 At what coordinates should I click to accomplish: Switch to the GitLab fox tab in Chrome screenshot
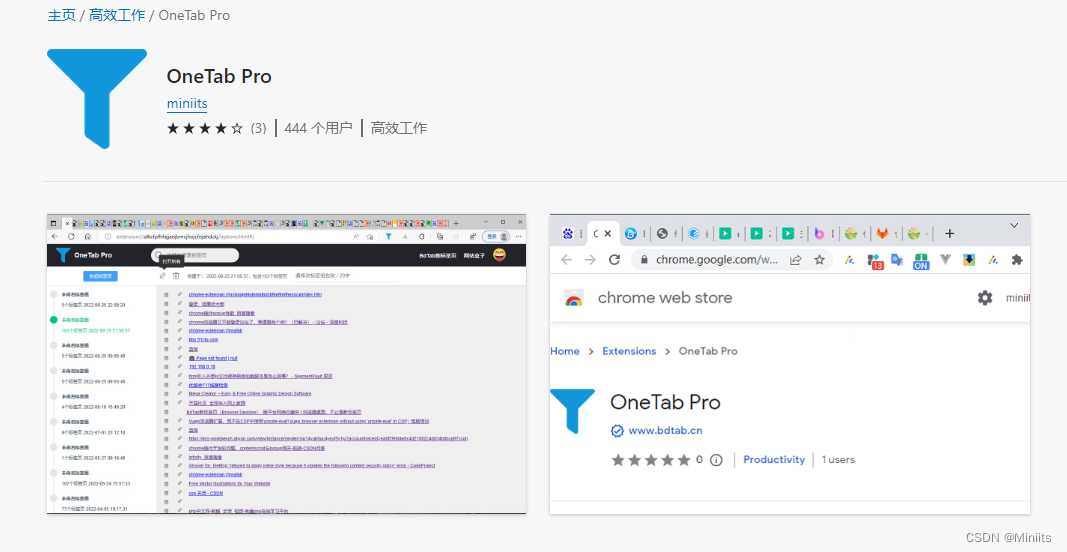[882, 233]
